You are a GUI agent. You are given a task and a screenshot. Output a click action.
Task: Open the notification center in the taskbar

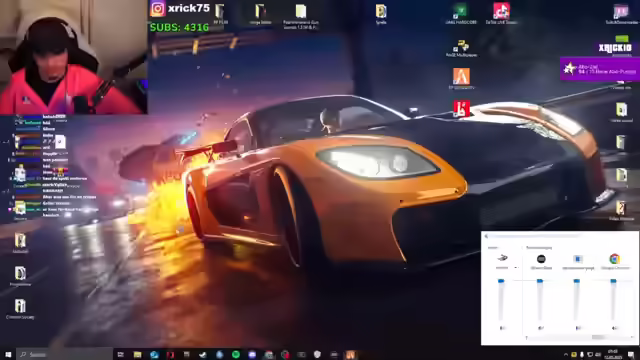coord(631,354)
